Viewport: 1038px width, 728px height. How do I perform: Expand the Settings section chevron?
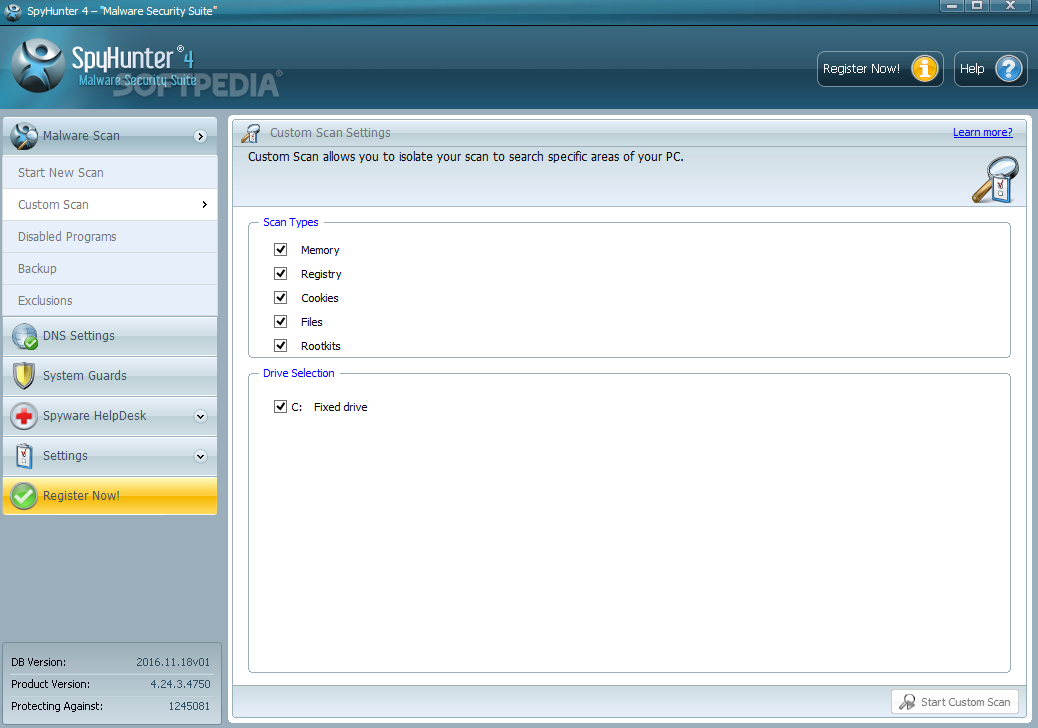(201, 457)
